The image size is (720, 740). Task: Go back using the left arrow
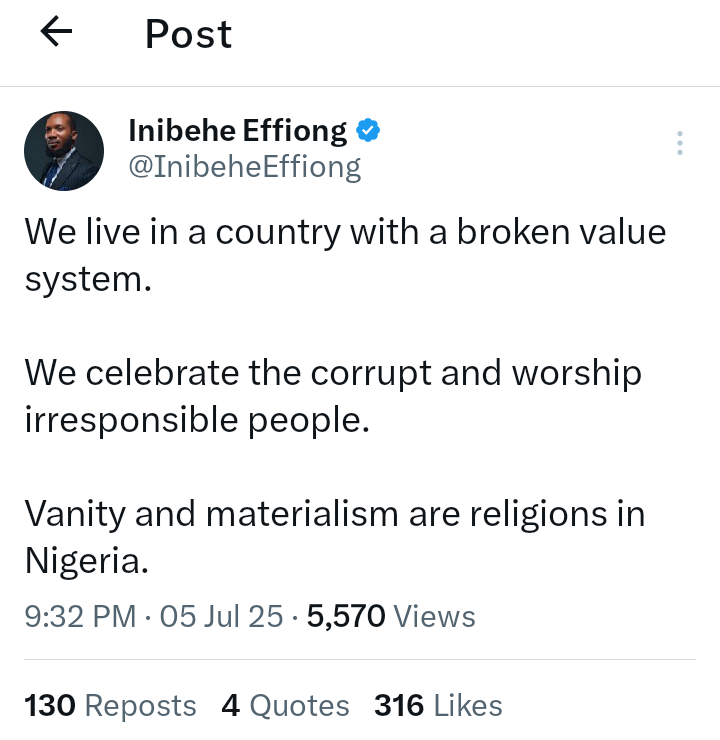point(57,33)
